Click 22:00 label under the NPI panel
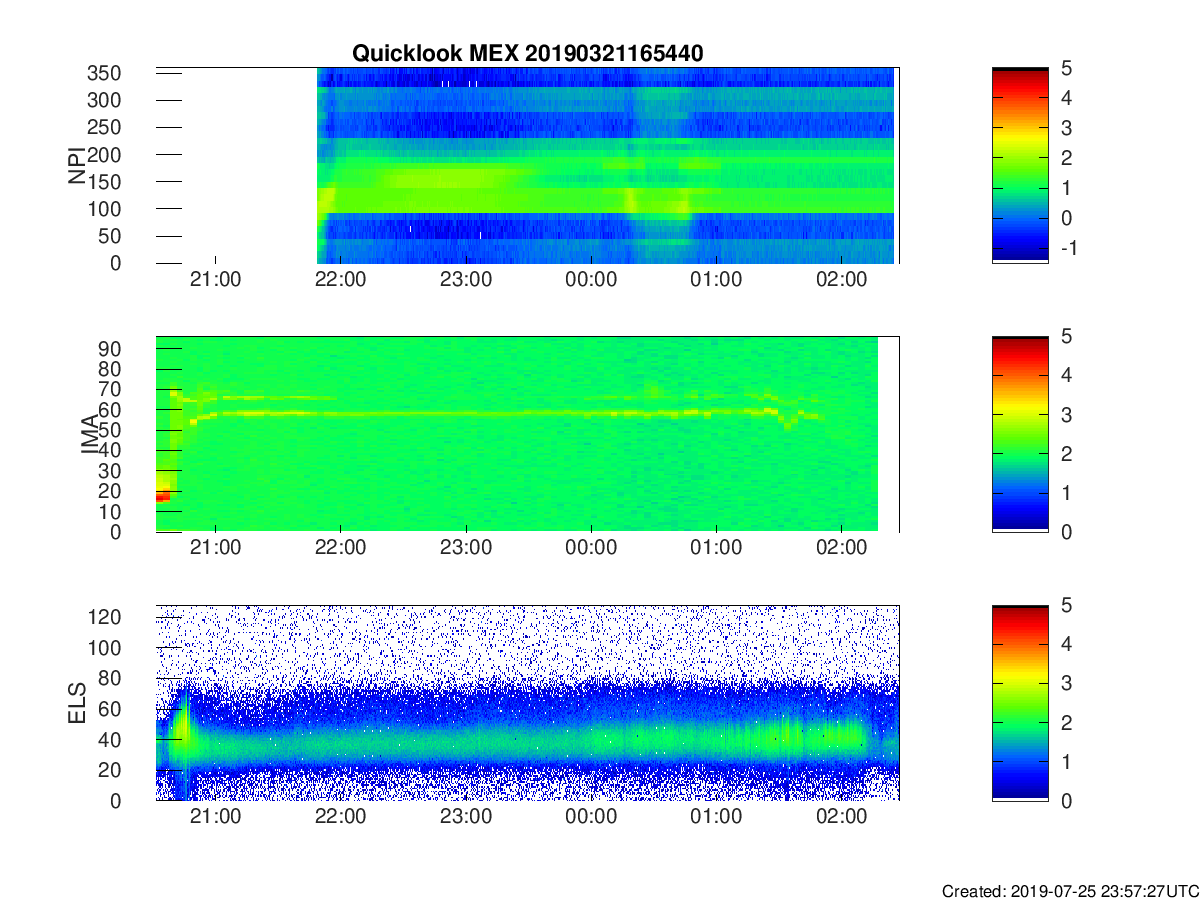The image size is (1200, 900). tap(341, 281)
